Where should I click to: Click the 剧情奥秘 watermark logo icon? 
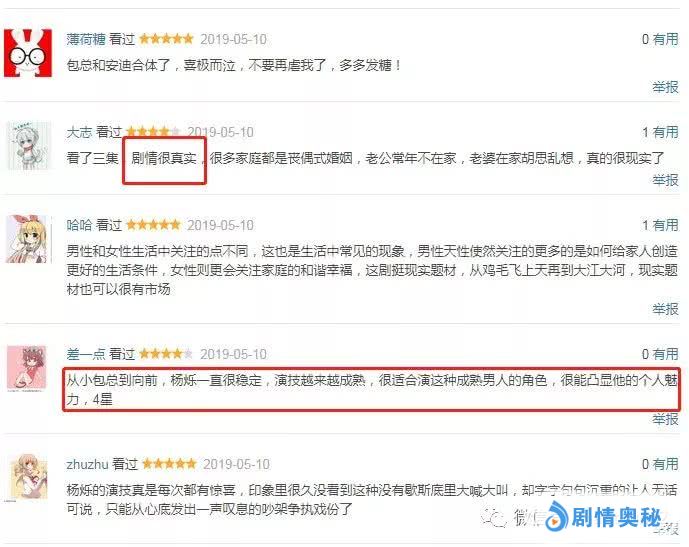point(556,517)
